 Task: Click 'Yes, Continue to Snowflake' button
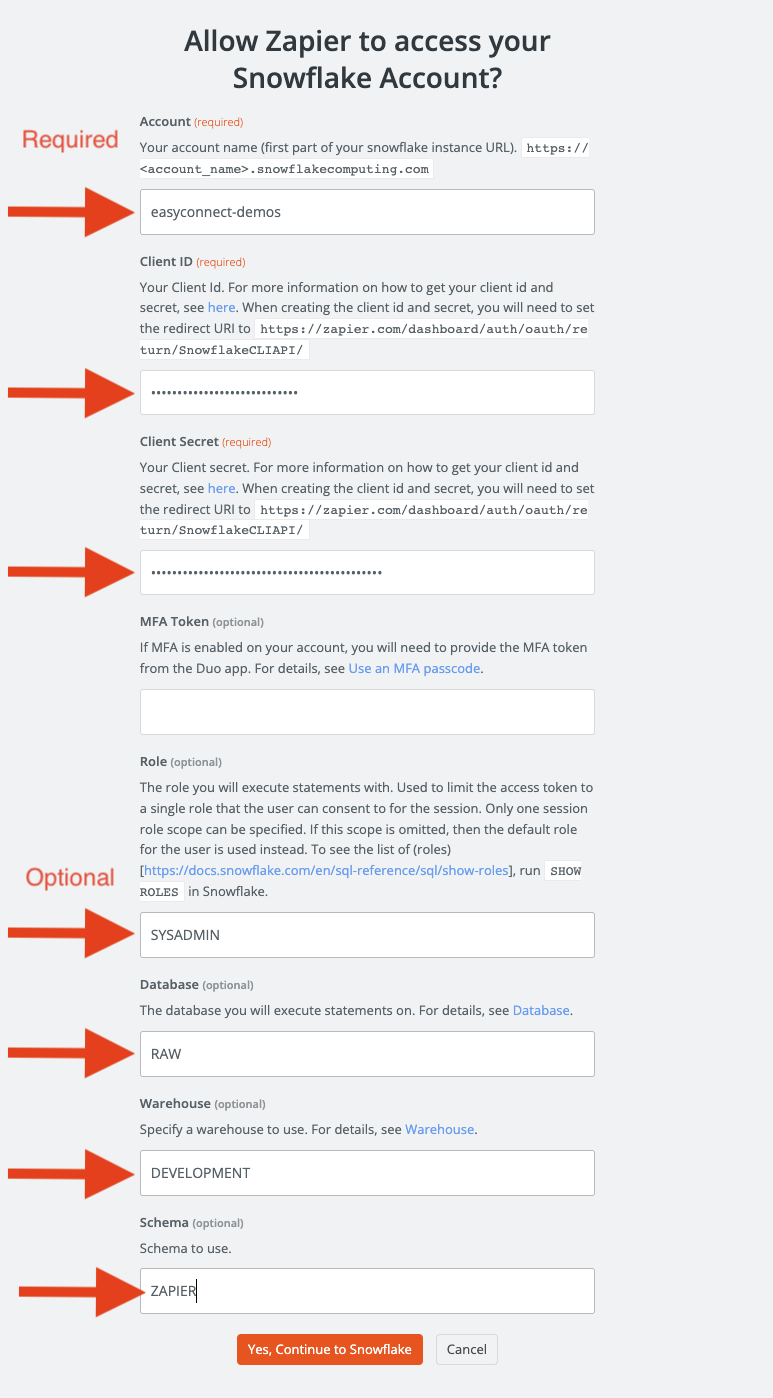click(x=330, y=1349)
